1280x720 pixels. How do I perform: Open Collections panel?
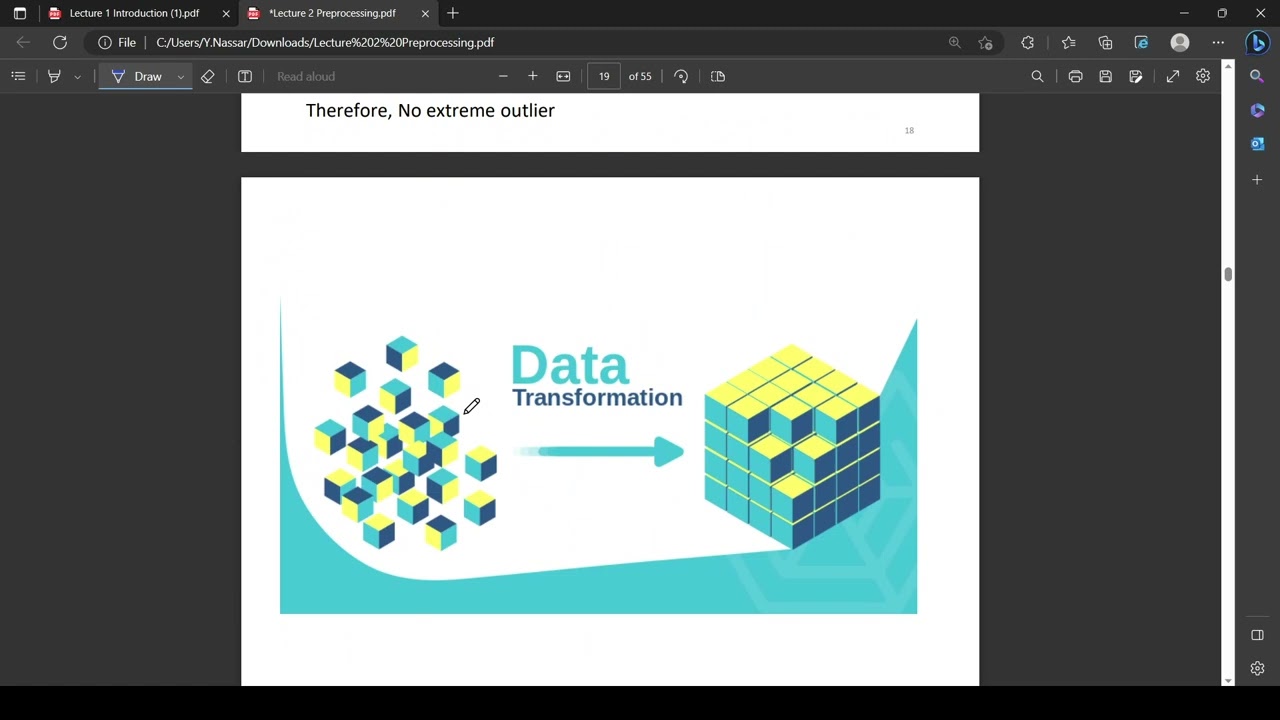click(1105, 43)
